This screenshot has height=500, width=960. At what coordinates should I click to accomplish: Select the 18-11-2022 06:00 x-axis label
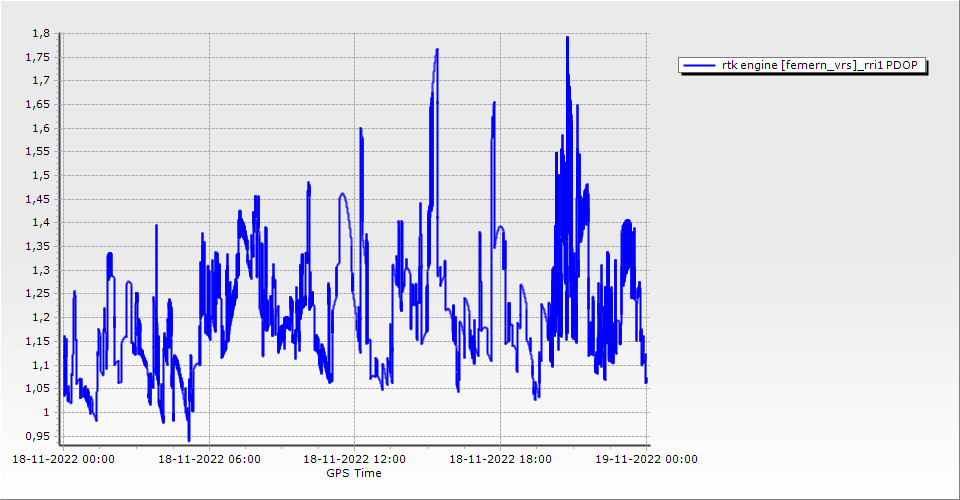pos(210,460)
